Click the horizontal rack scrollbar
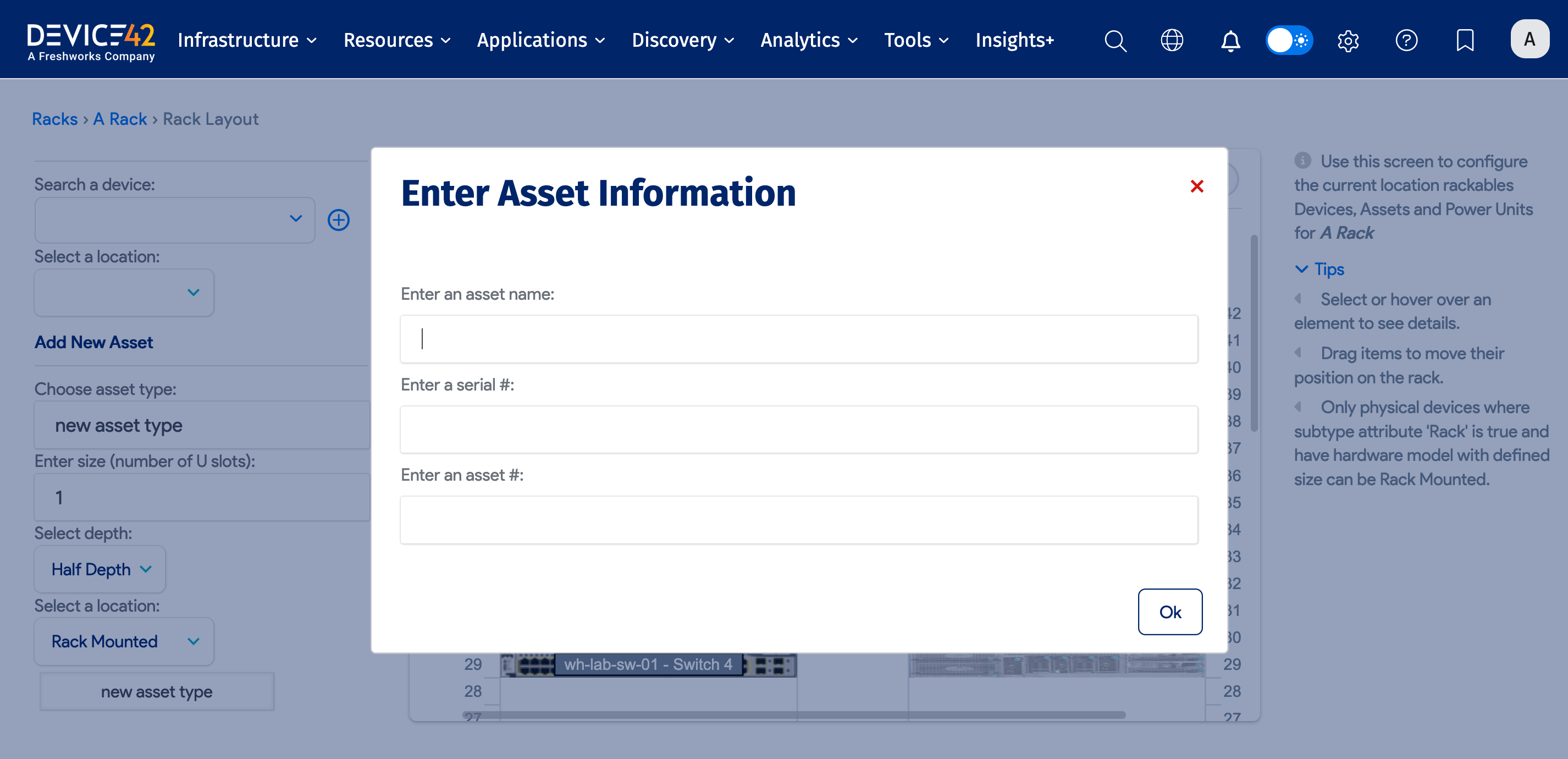Screen dimensions: 1568x759 [x=791, y=714]
